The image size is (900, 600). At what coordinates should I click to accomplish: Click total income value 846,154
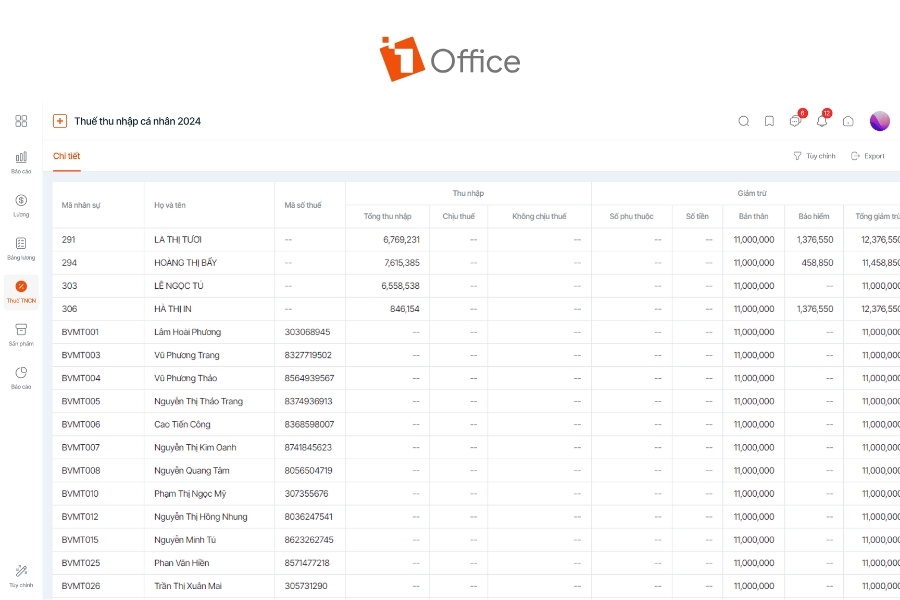pyautogui.click(x=405, y=309)
